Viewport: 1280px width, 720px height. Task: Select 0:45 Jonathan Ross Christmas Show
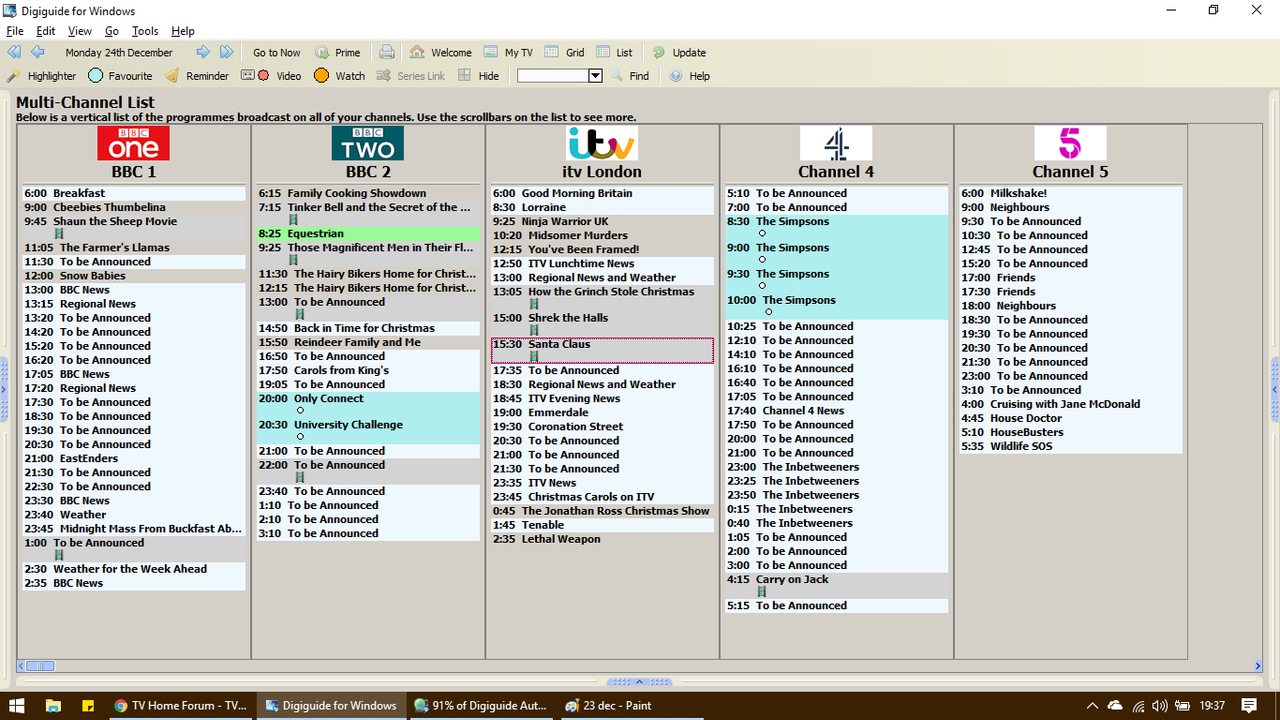coord(603,510)
